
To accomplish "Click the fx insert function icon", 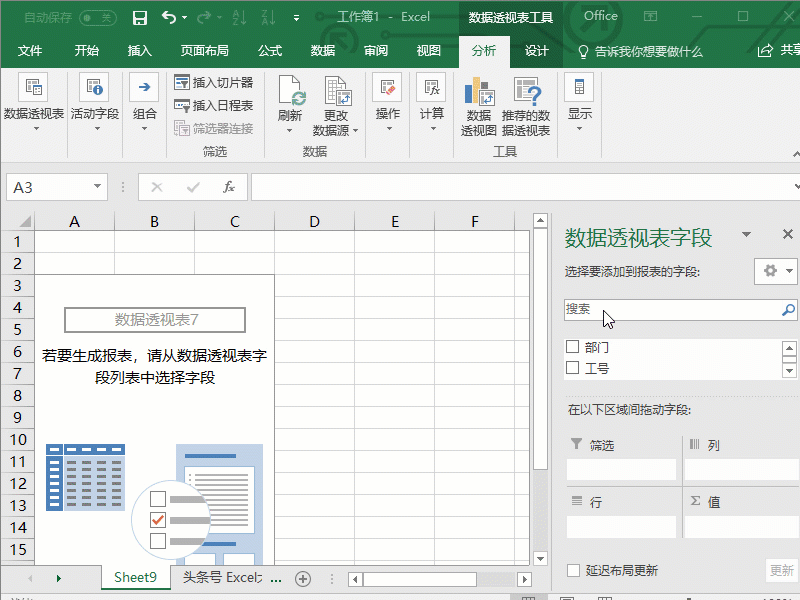I will pos(229,187).
